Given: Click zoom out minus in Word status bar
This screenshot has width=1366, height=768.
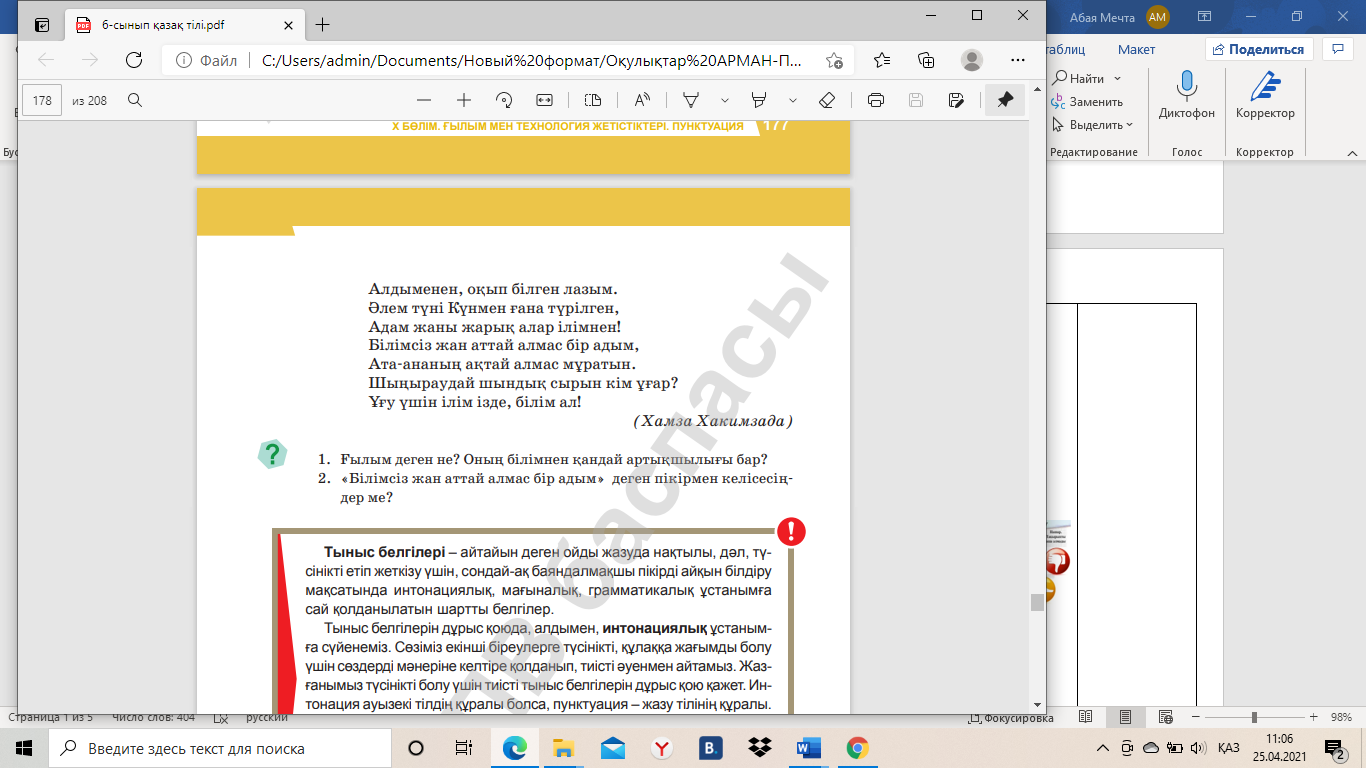Looking at the screenshot, I should pyautogui.click(x=1195, y=718).
